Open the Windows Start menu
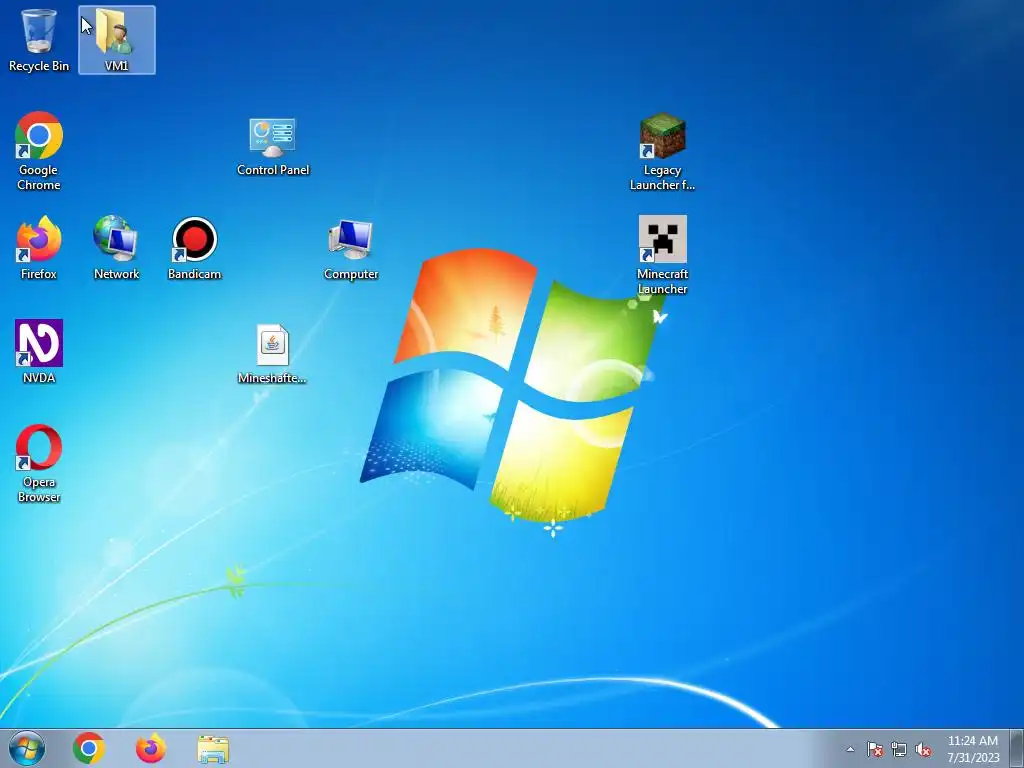Screen dimensions: 1024x768 click(27, 748)
